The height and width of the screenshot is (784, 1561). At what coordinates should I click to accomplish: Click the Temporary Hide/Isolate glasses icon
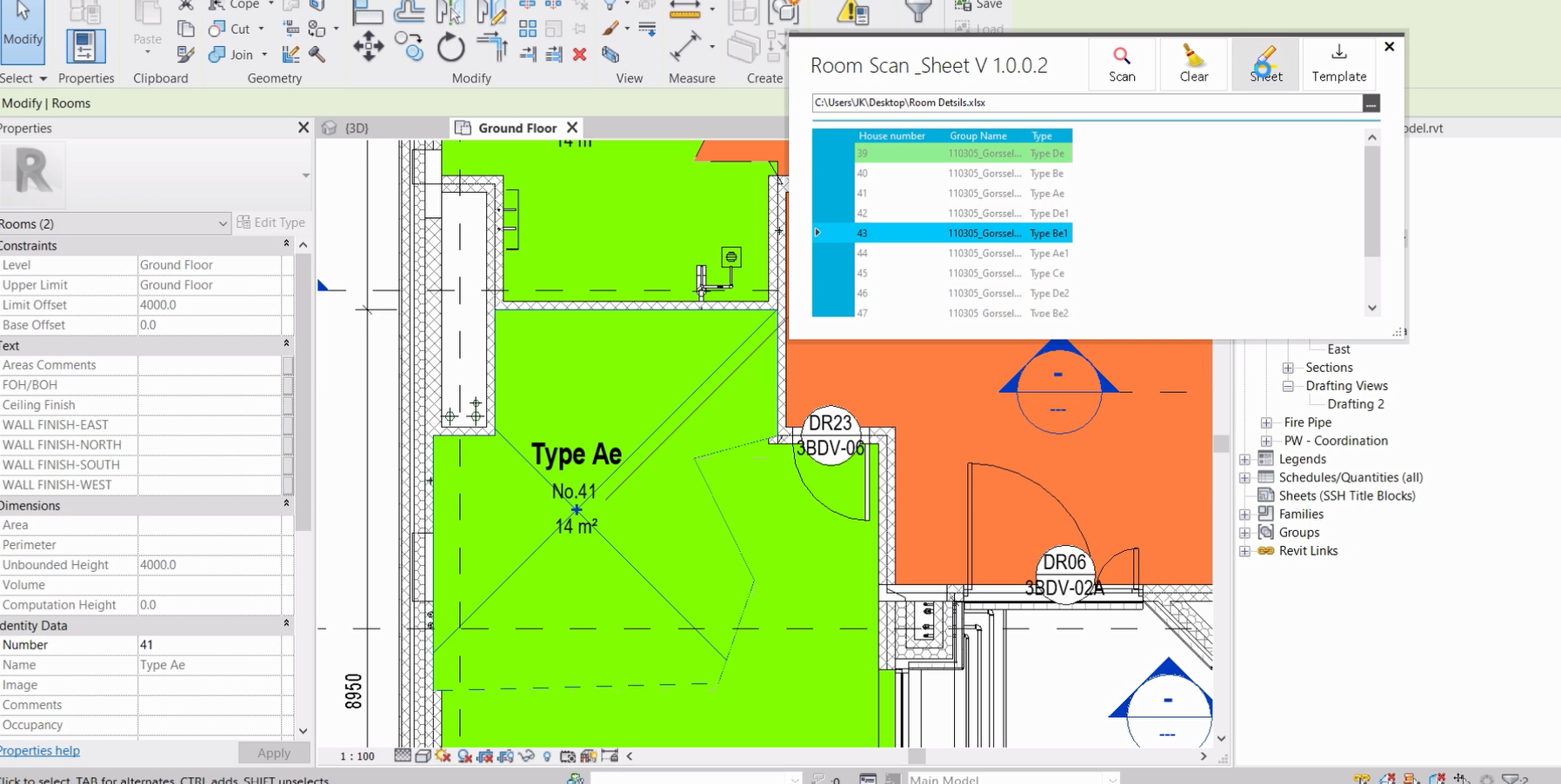tap(526, 756)
